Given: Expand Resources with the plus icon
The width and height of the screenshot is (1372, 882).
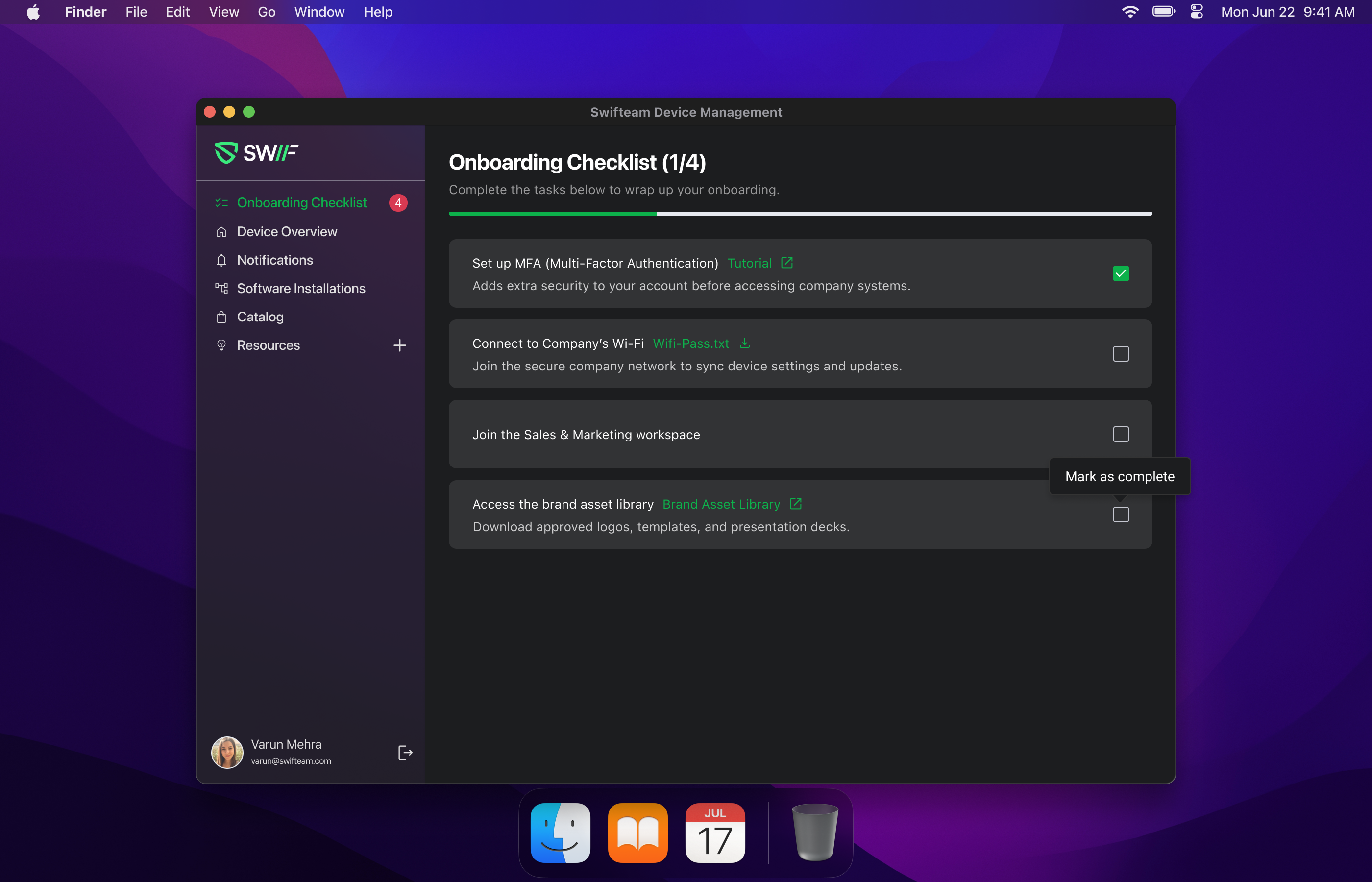Looking at the screenshot, I should click(x=400, y=345).
